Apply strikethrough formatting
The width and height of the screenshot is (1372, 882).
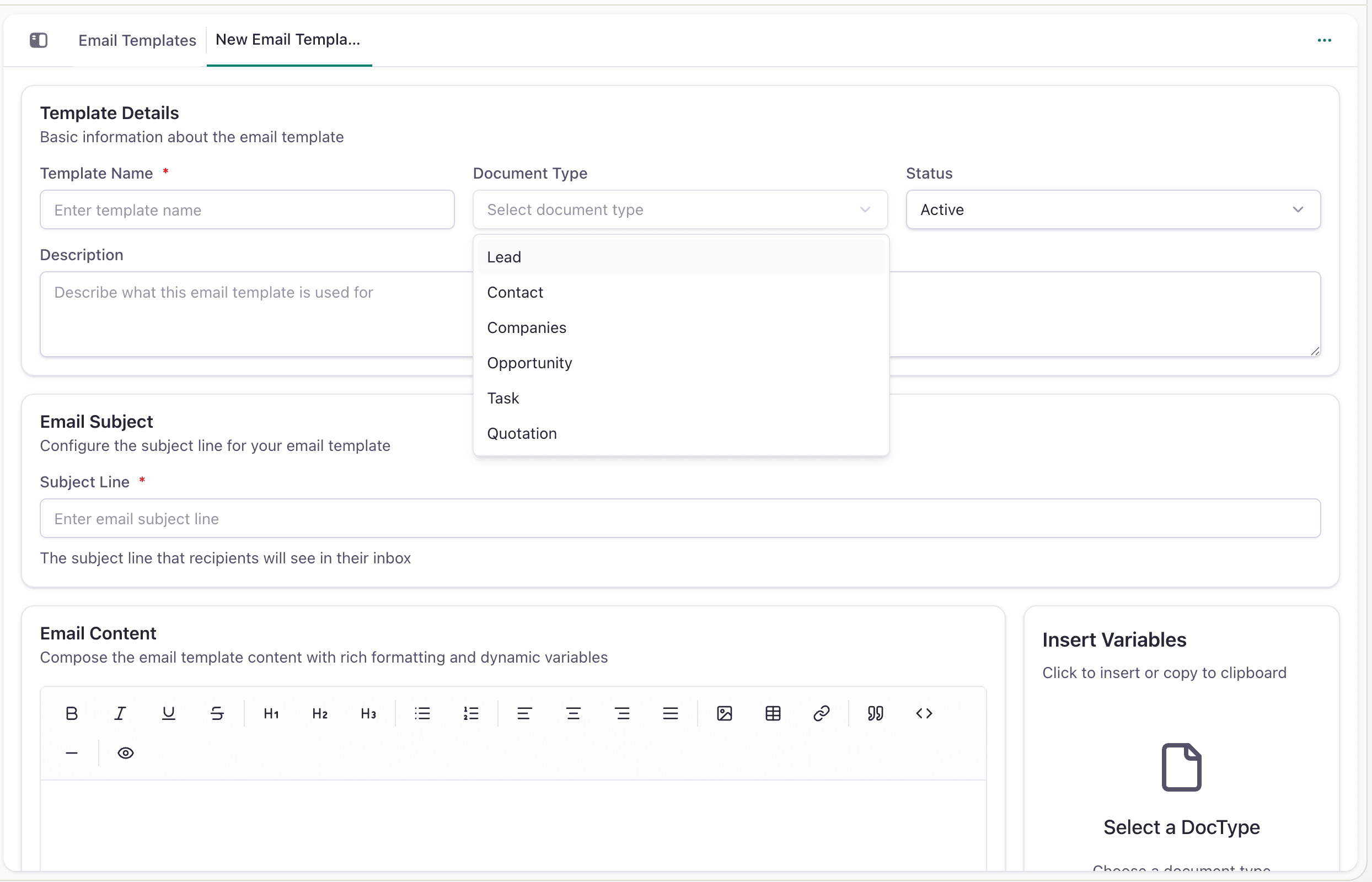pyautogui.click(x=217, y=713)
